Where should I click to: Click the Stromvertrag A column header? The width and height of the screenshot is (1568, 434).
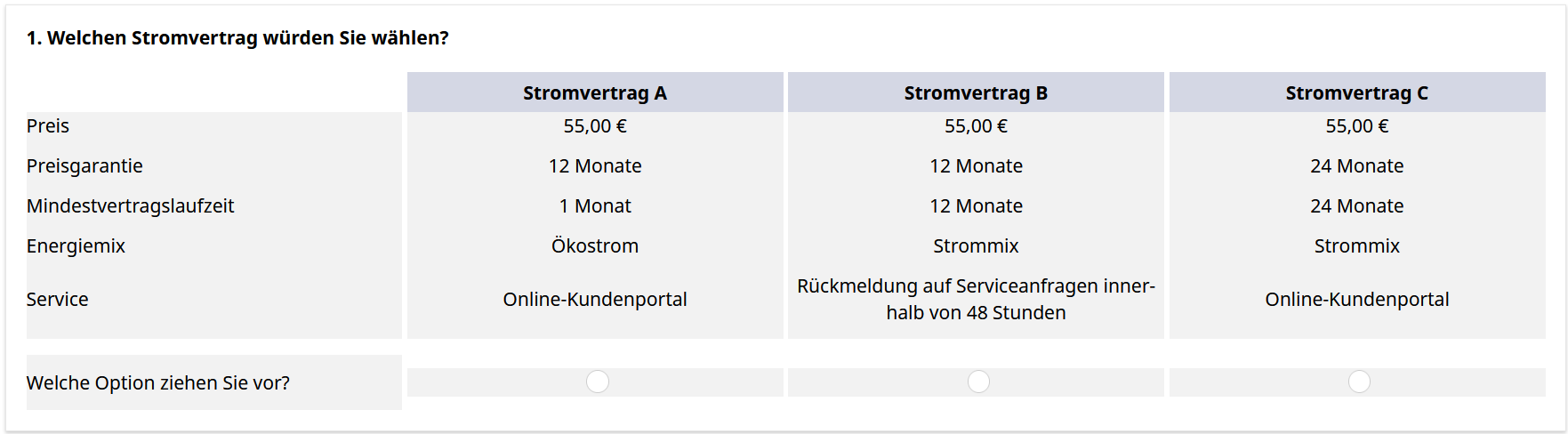595,92
